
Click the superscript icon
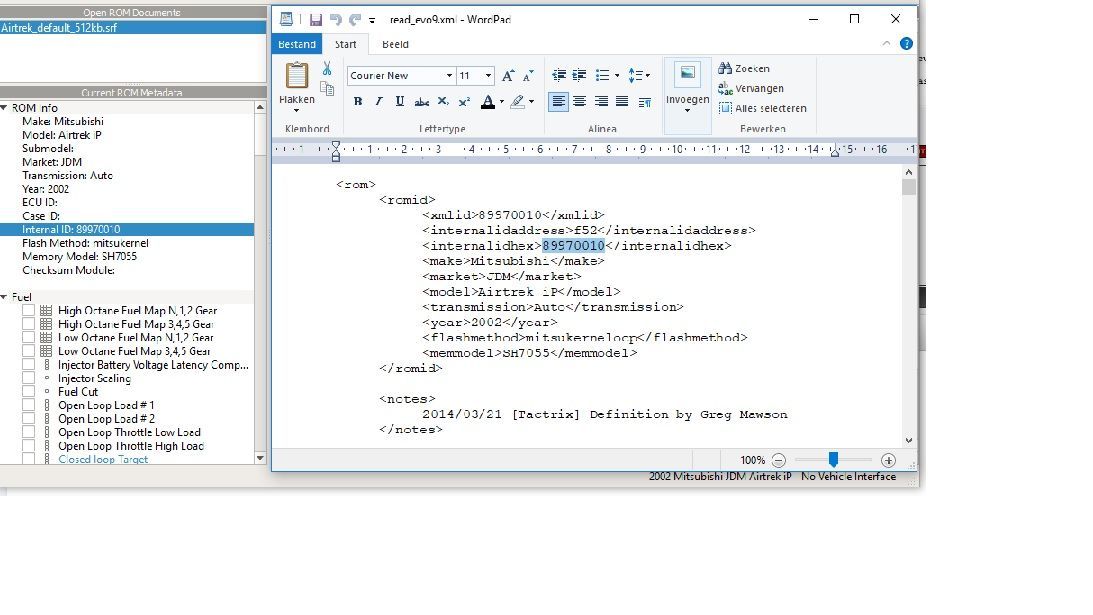(x=464, y=101)
